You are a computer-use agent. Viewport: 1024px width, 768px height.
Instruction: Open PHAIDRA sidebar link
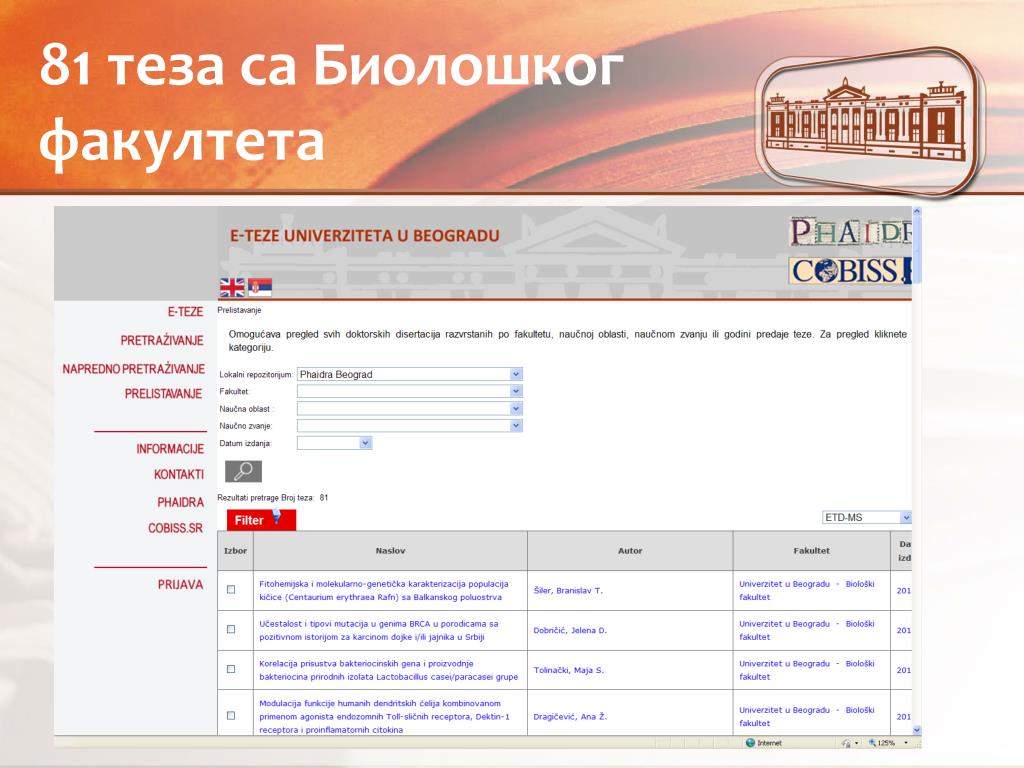point(181,502)
